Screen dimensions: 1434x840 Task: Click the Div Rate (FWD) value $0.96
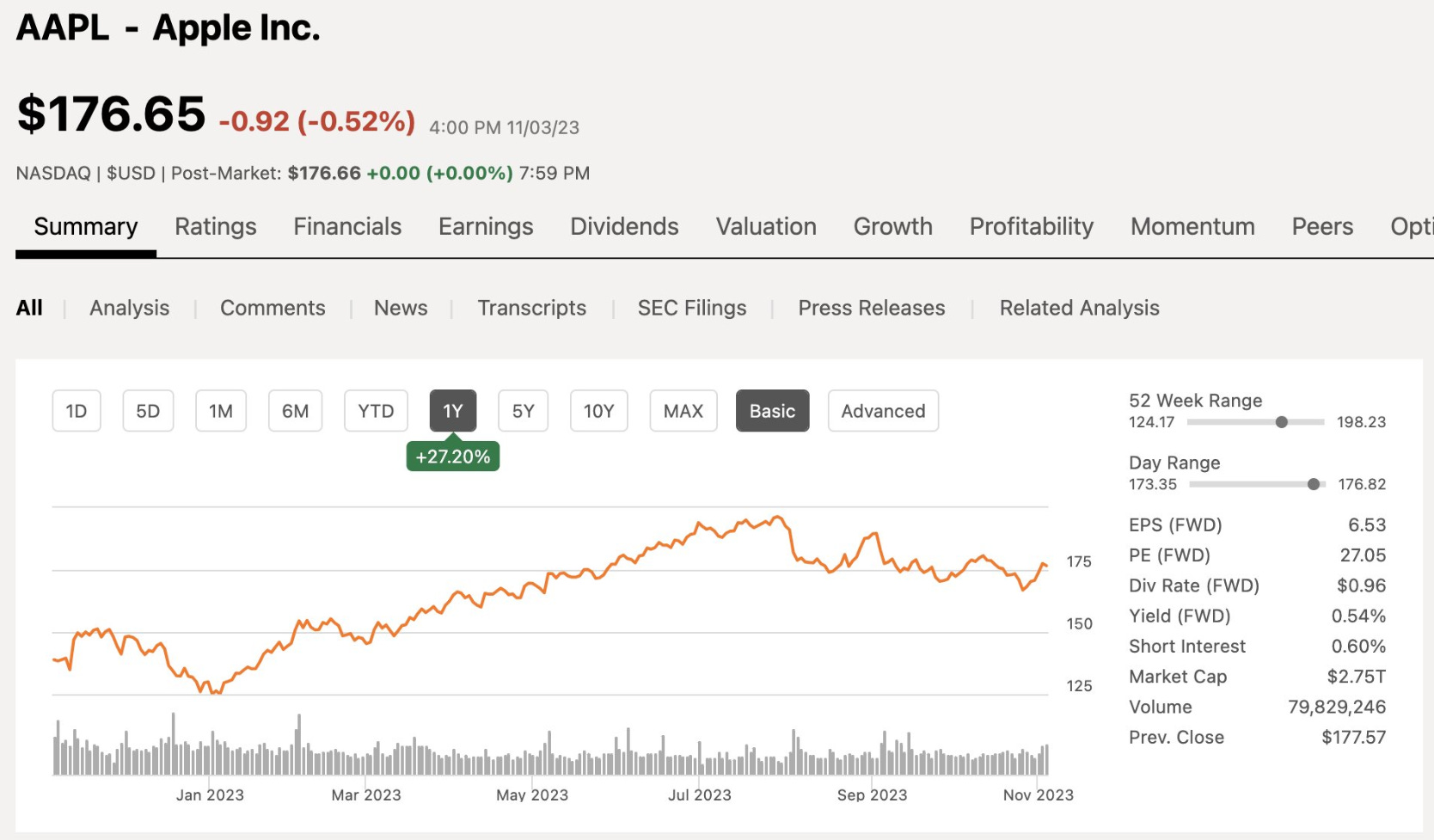pos(1362,586)
